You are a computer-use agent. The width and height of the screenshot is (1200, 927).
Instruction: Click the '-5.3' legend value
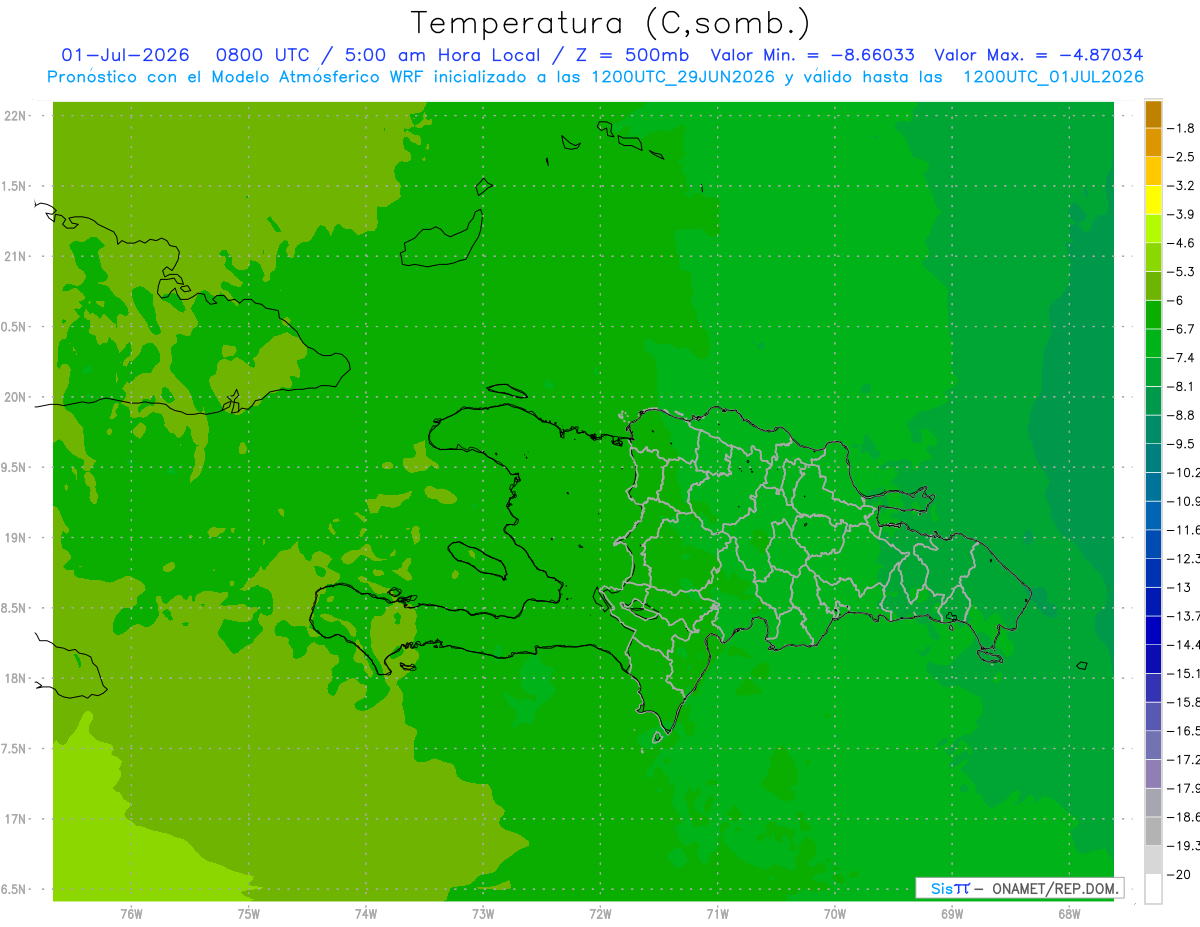tap(1182, 272)
